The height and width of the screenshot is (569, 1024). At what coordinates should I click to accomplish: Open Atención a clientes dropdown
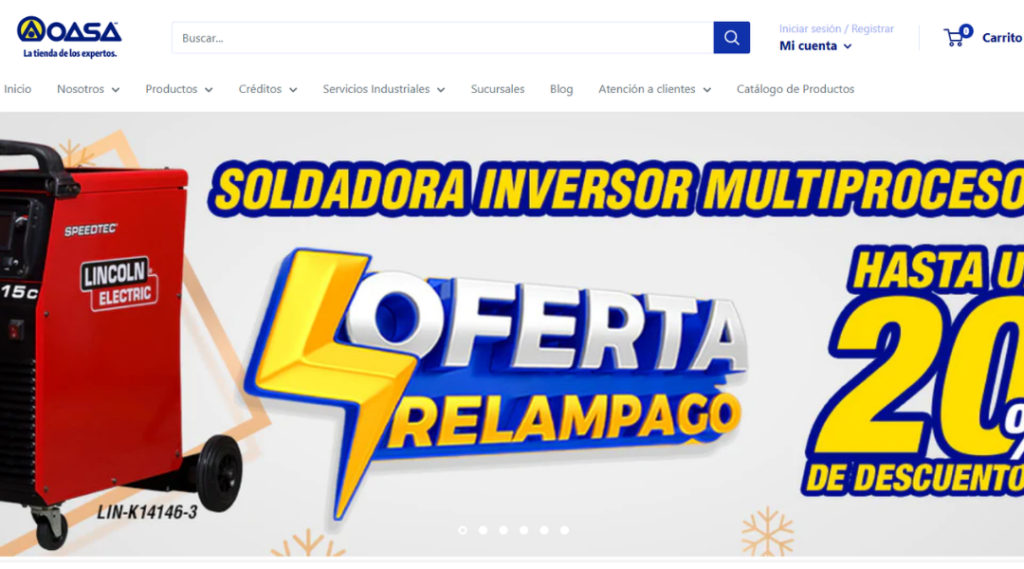point(654,89)
